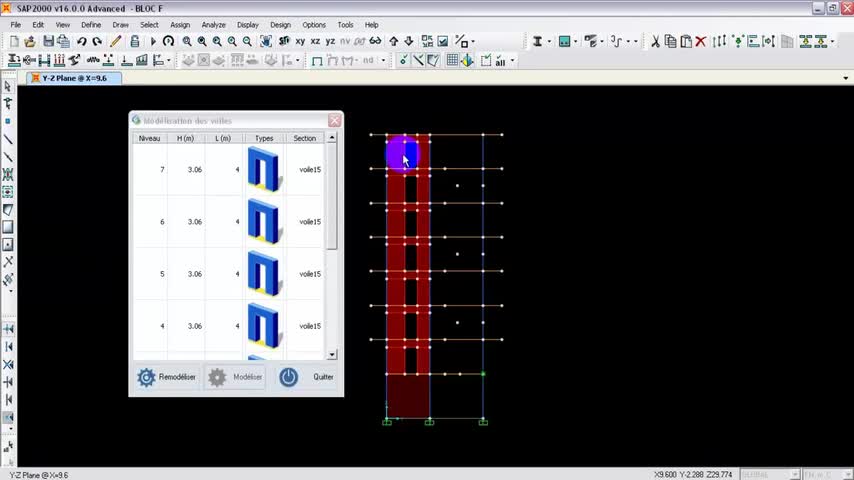Image resolution: width=854 pixels, height=480 pixels.
Task: Open the Define menu
Action: [91, 25]
